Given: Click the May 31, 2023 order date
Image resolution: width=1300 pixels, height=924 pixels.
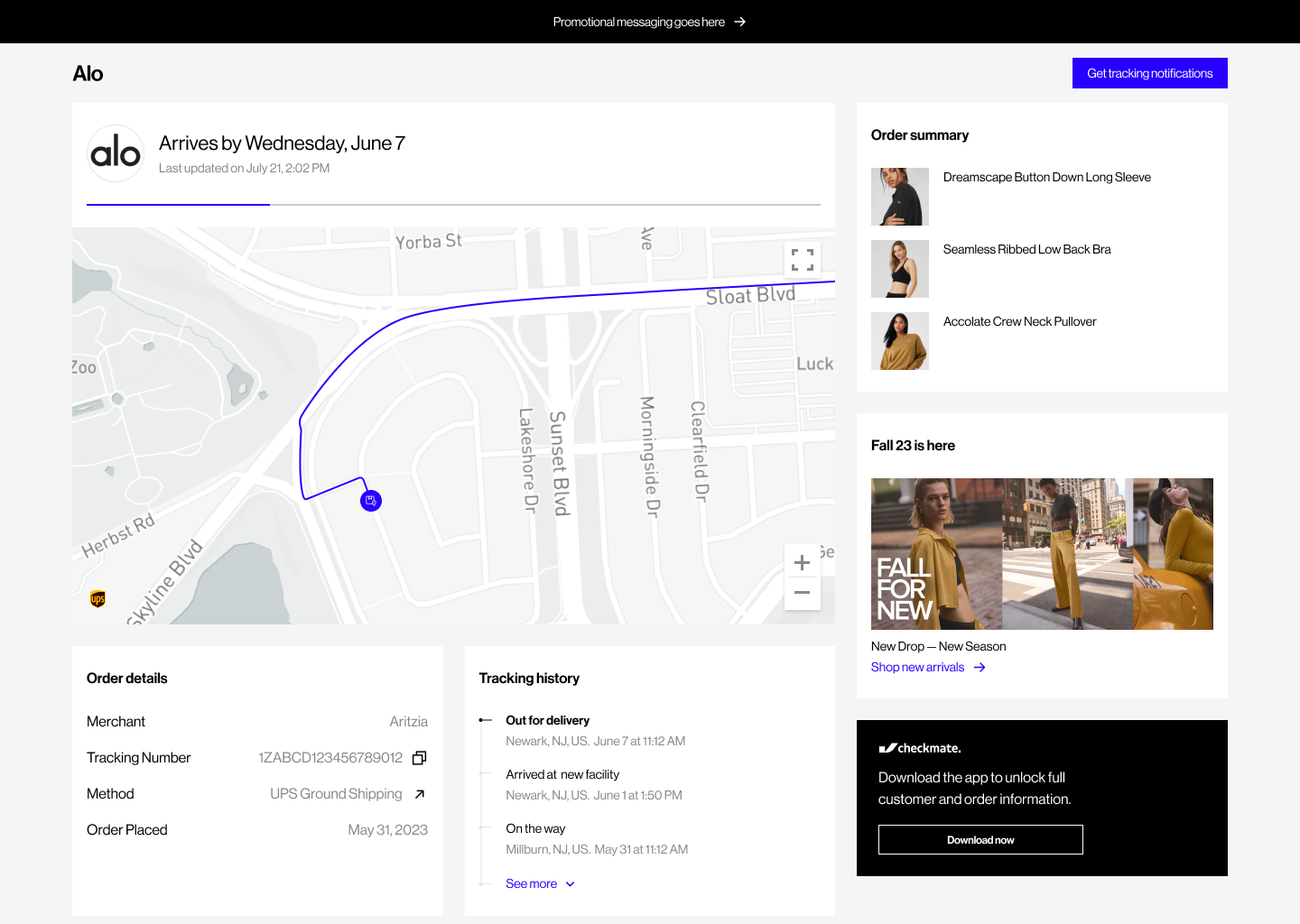Looking at the screenshot, I should coord(388,830).
